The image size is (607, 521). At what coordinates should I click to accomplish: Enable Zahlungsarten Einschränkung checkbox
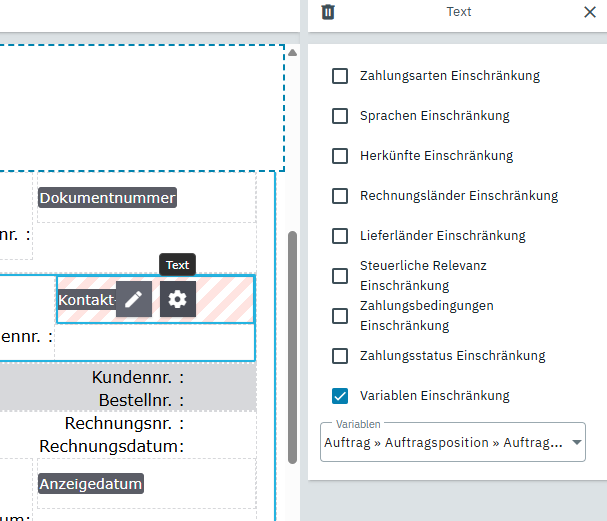[340, 76]
